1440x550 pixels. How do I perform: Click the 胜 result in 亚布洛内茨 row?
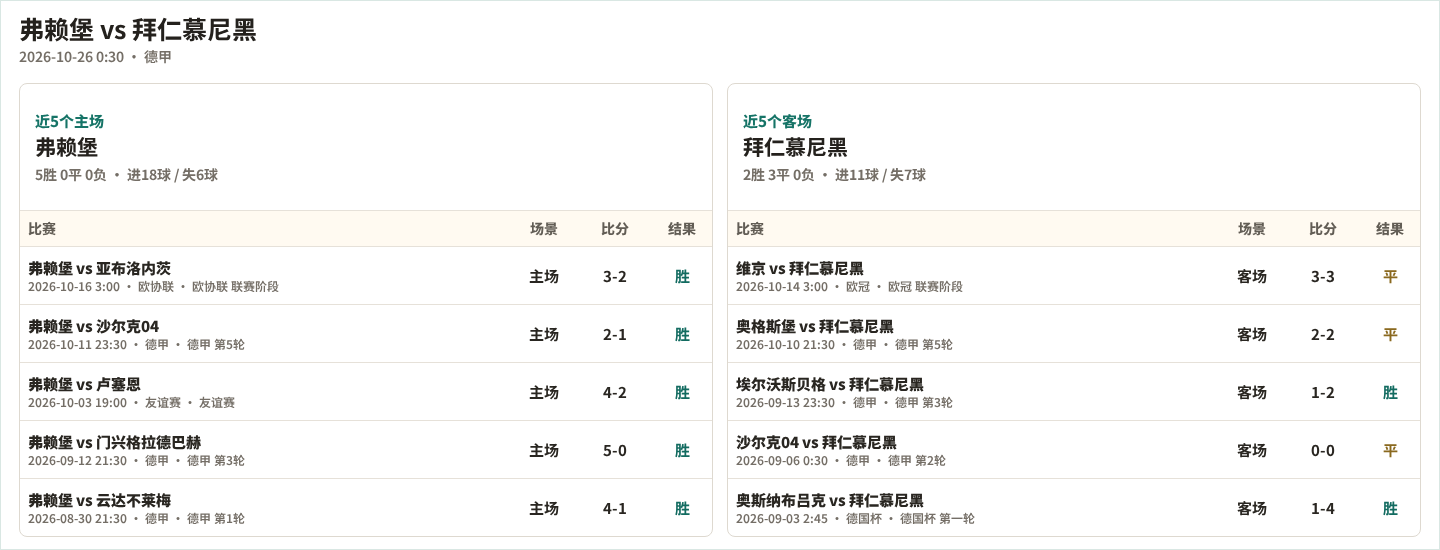tap(682, 276)
